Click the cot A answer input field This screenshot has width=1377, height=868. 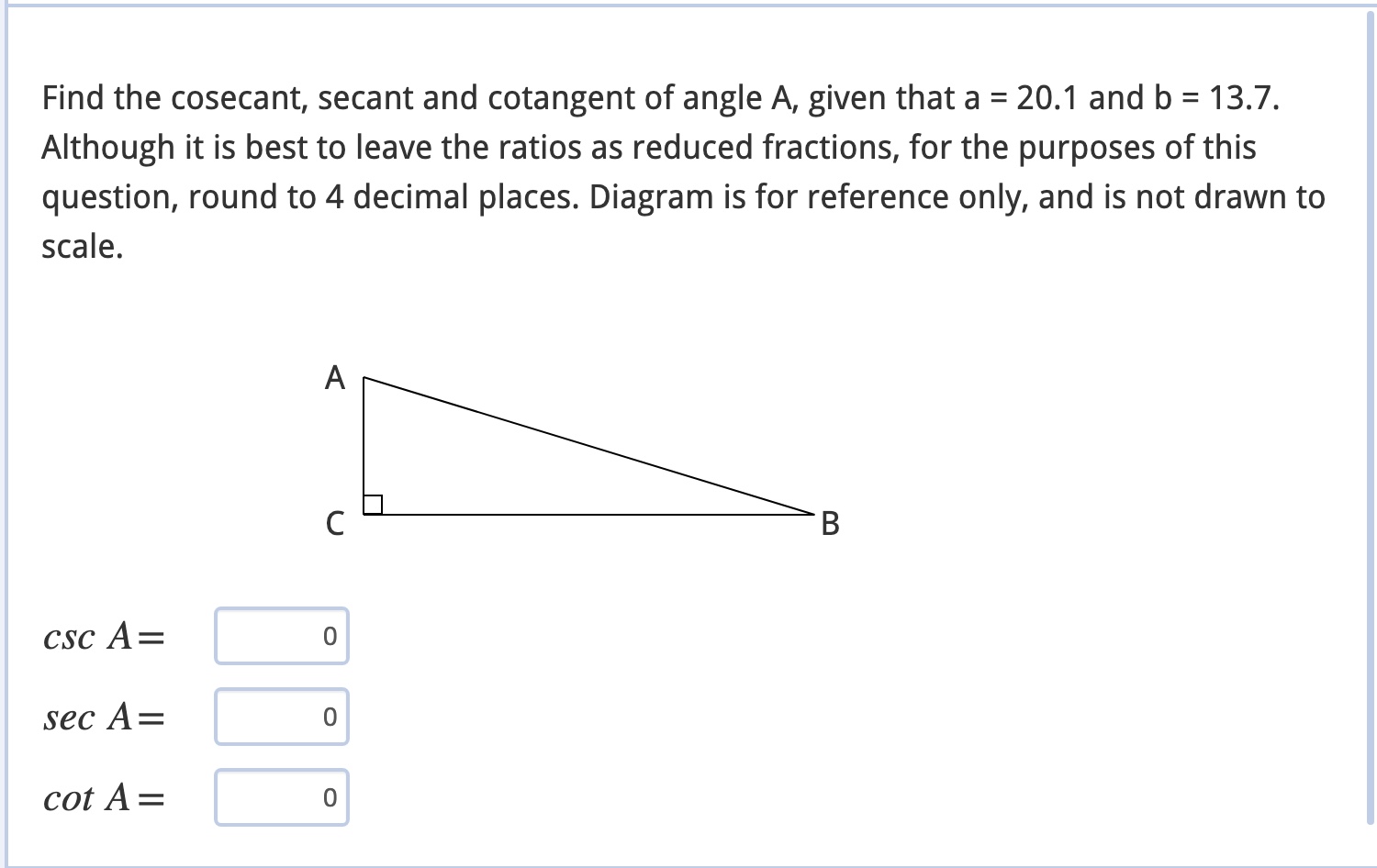[282, 797]
